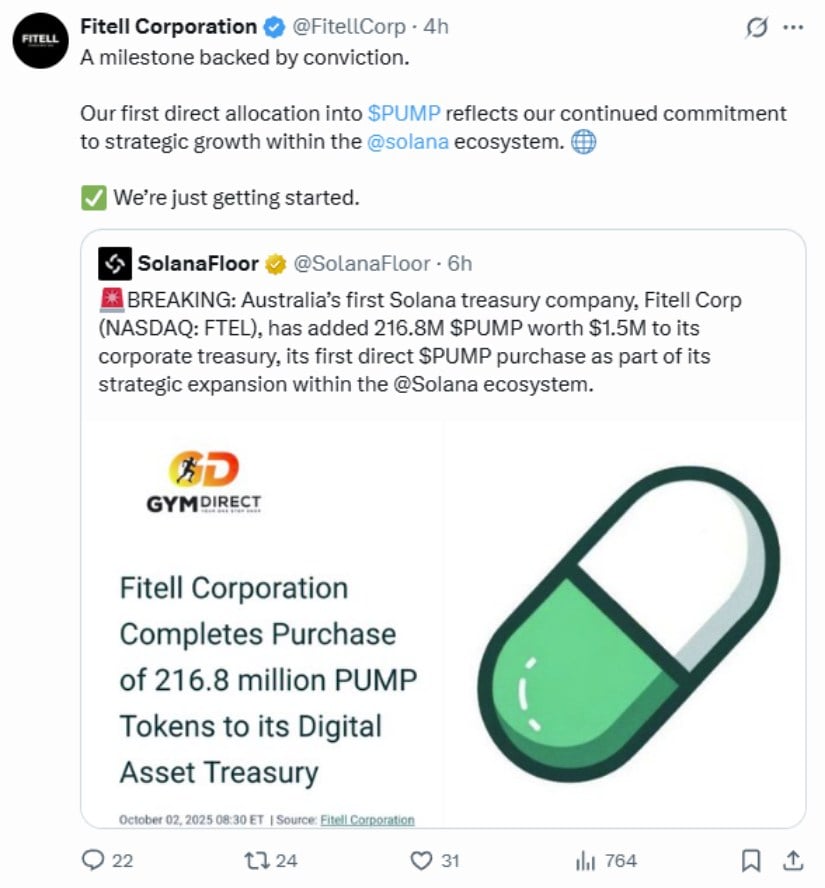This screenshot has width=825, height=888.
Task: Click the repost icon
Action: coord(257,860)
